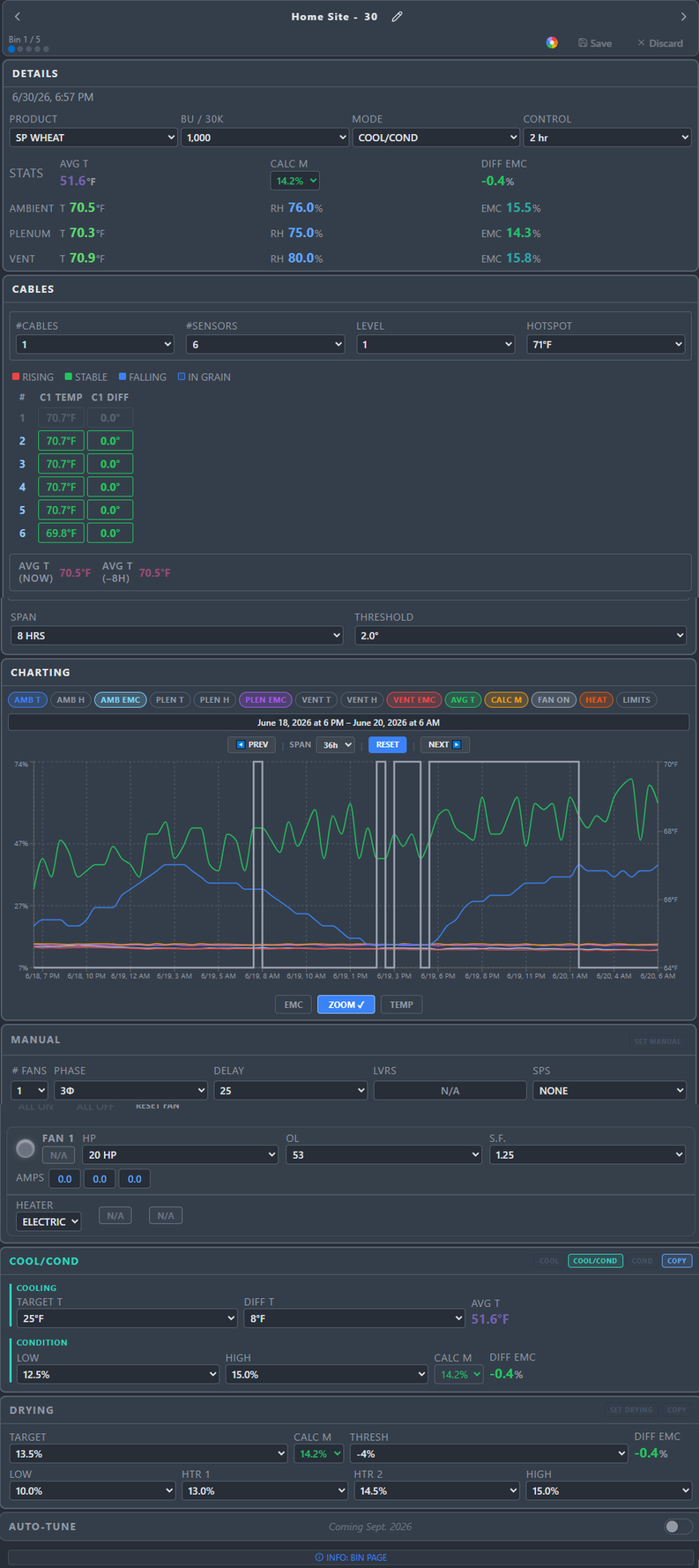This screenshot has height=1568, width=699.
Task: Switch chart to TEMP tab
Action: click(402, 1004)
